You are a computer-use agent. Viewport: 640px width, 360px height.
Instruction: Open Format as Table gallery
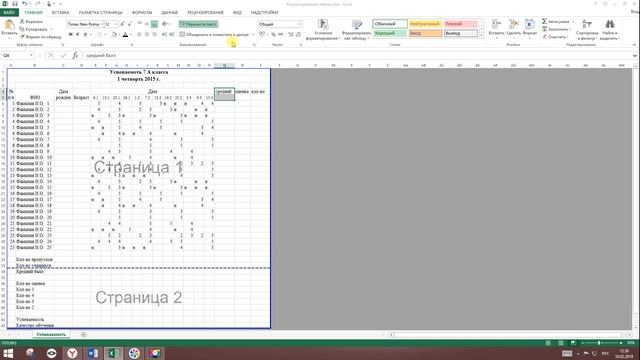click(356, 29)
